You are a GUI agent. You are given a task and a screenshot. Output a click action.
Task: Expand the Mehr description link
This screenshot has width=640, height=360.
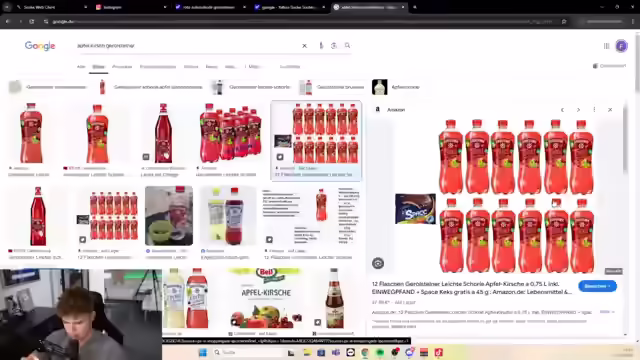point(606,312)
